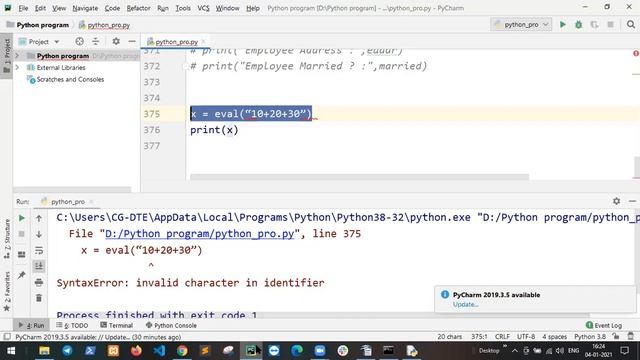The height and width of the screenshot is (360, 640).
Task: Restore layout icon in Run sidebar
Action: (x=22, y=254)
